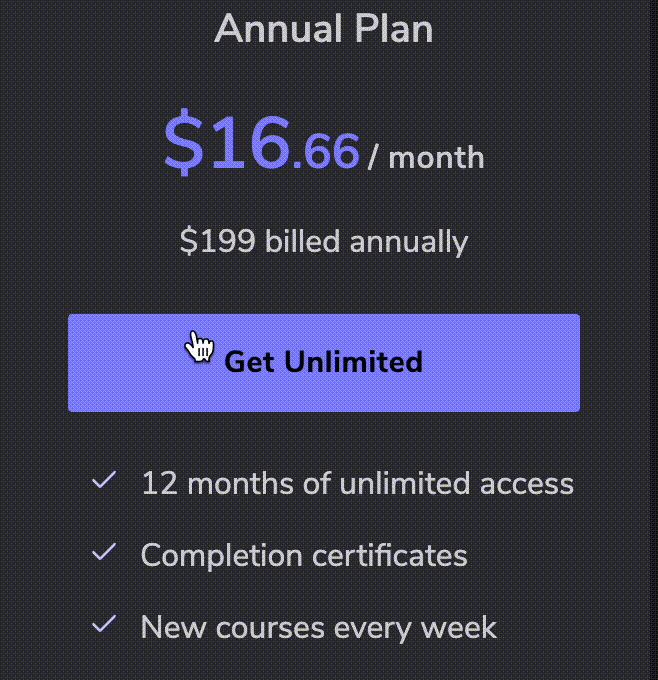Click the 12 months of unlimited access text
This screenshot has height=680, width=658.
(x=357, y=483)
